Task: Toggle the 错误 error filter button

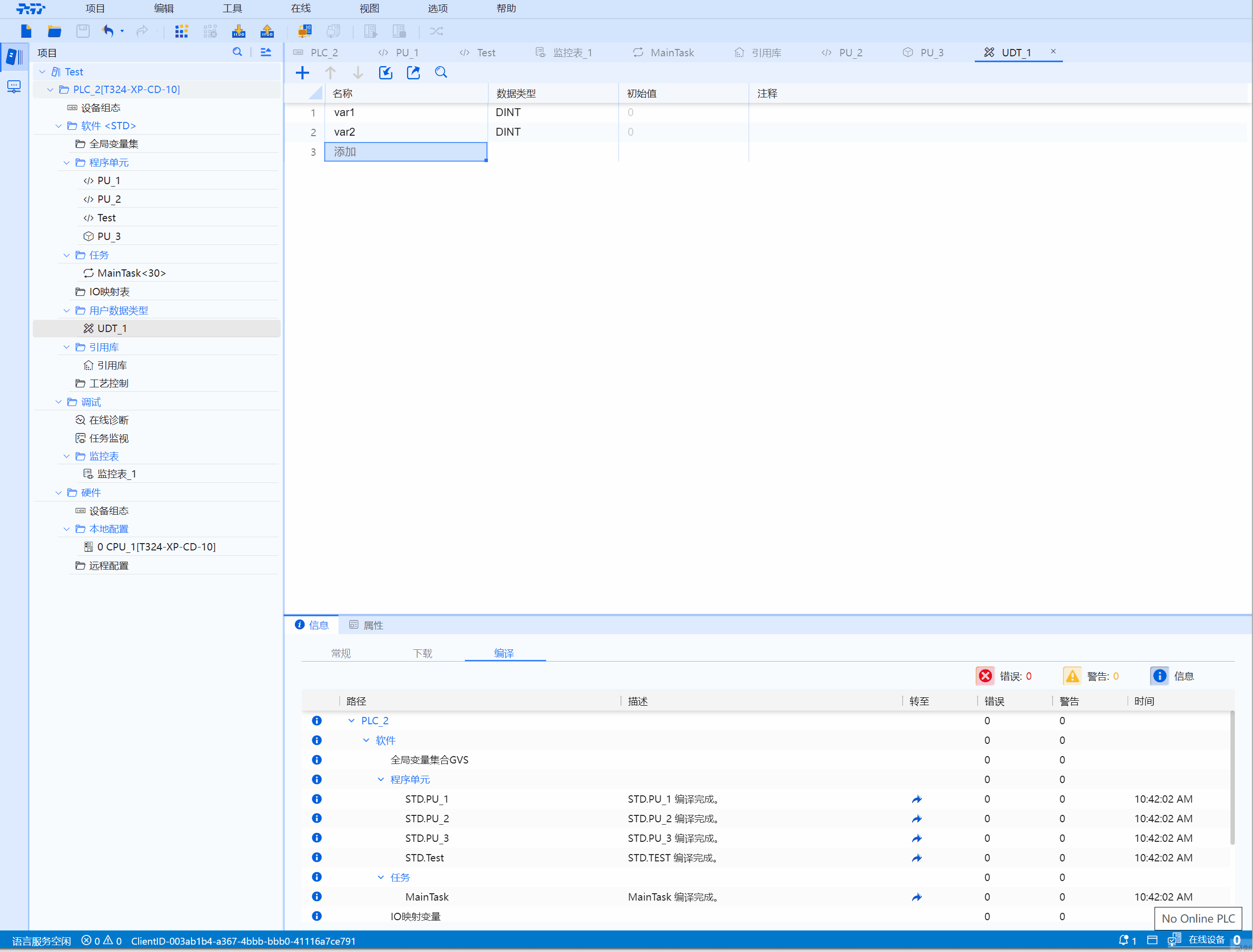Action: pos(986,676)
